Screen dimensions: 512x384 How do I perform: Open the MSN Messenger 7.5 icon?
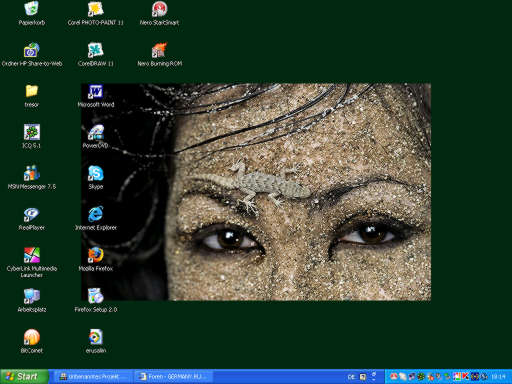32,173
